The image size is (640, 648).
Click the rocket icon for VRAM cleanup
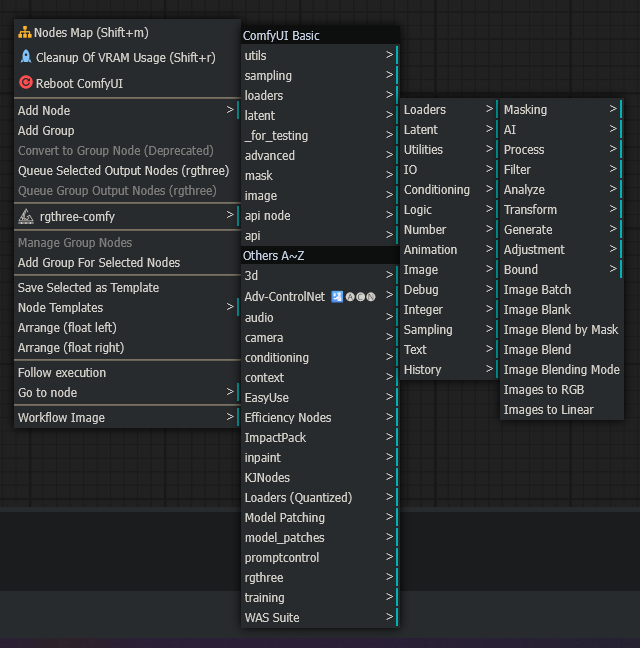click(x=26, y=57)
